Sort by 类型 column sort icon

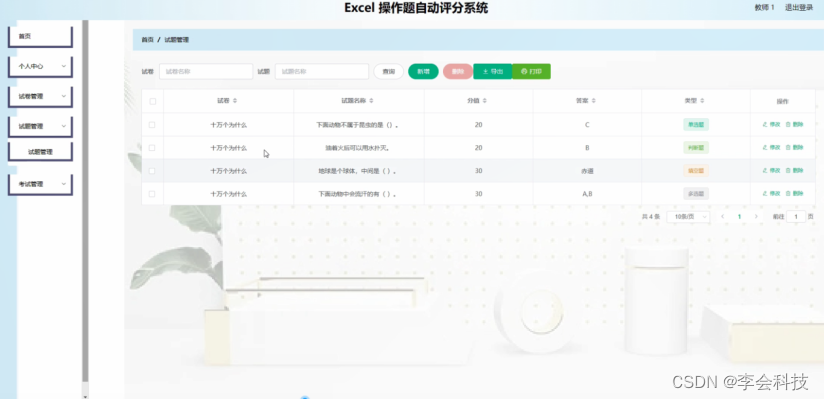point(702,100)
